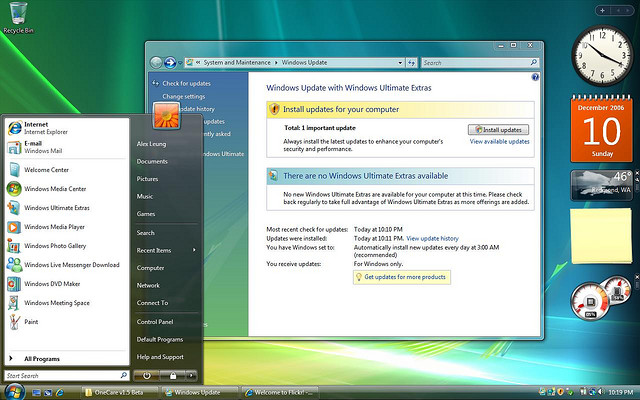The width and height of the screenshot is (640, 400).
Task: Launch Windows Media Center
Action: click(67, 189)
